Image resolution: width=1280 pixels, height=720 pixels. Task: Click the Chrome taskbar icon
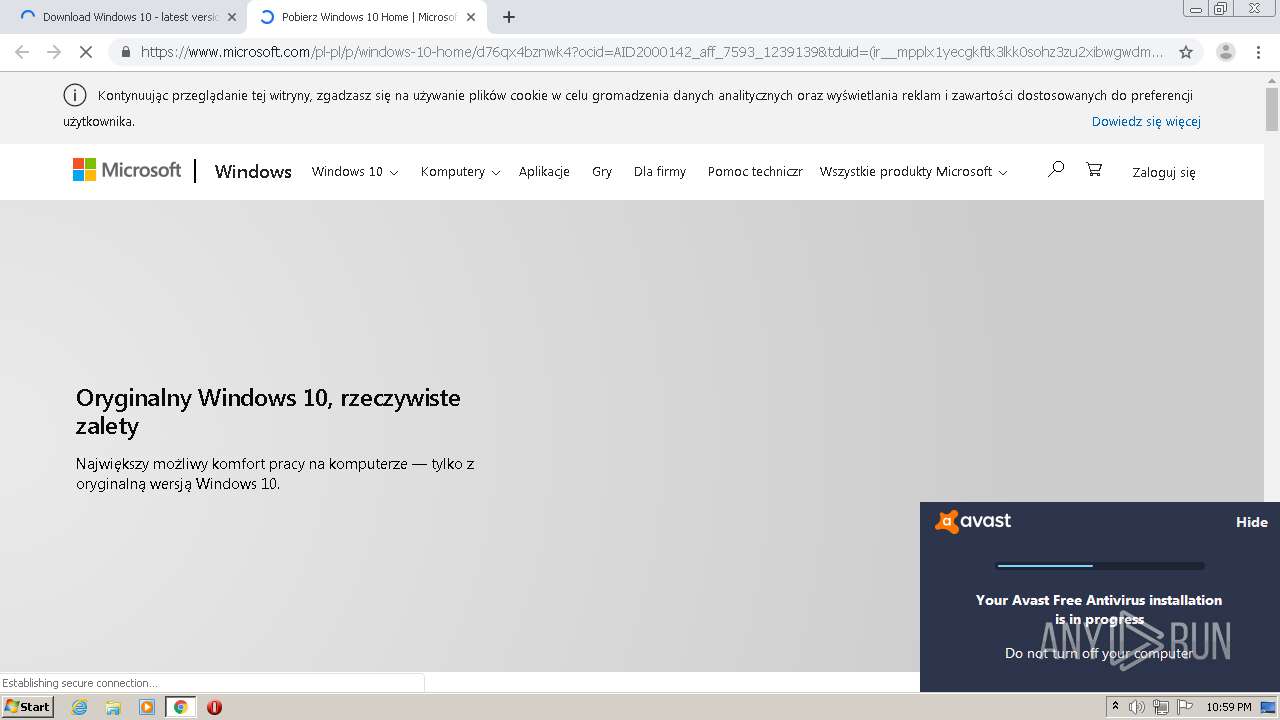[x=180, y=707]
